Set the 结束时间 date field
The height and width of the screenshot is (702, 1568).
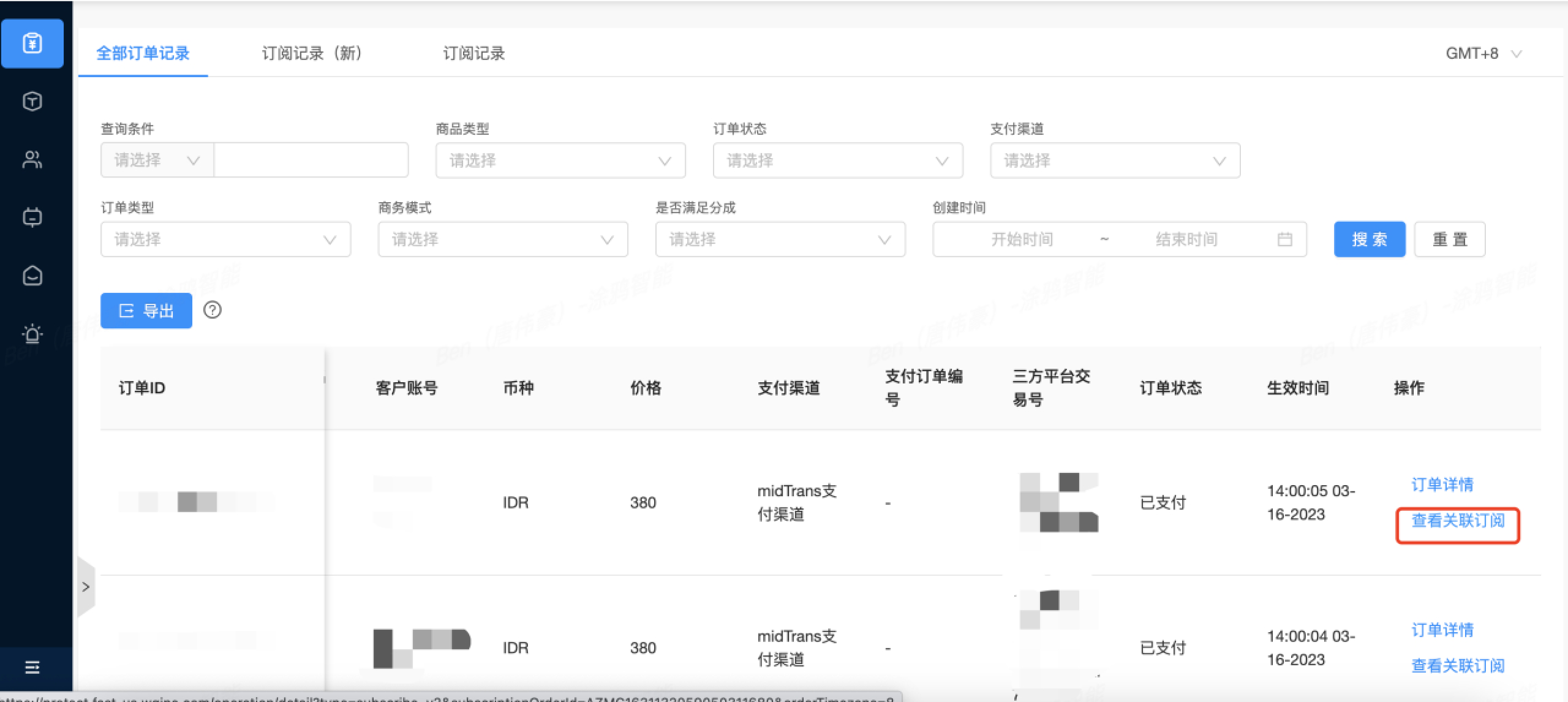pyautogui.click(x=1186, y=240)
